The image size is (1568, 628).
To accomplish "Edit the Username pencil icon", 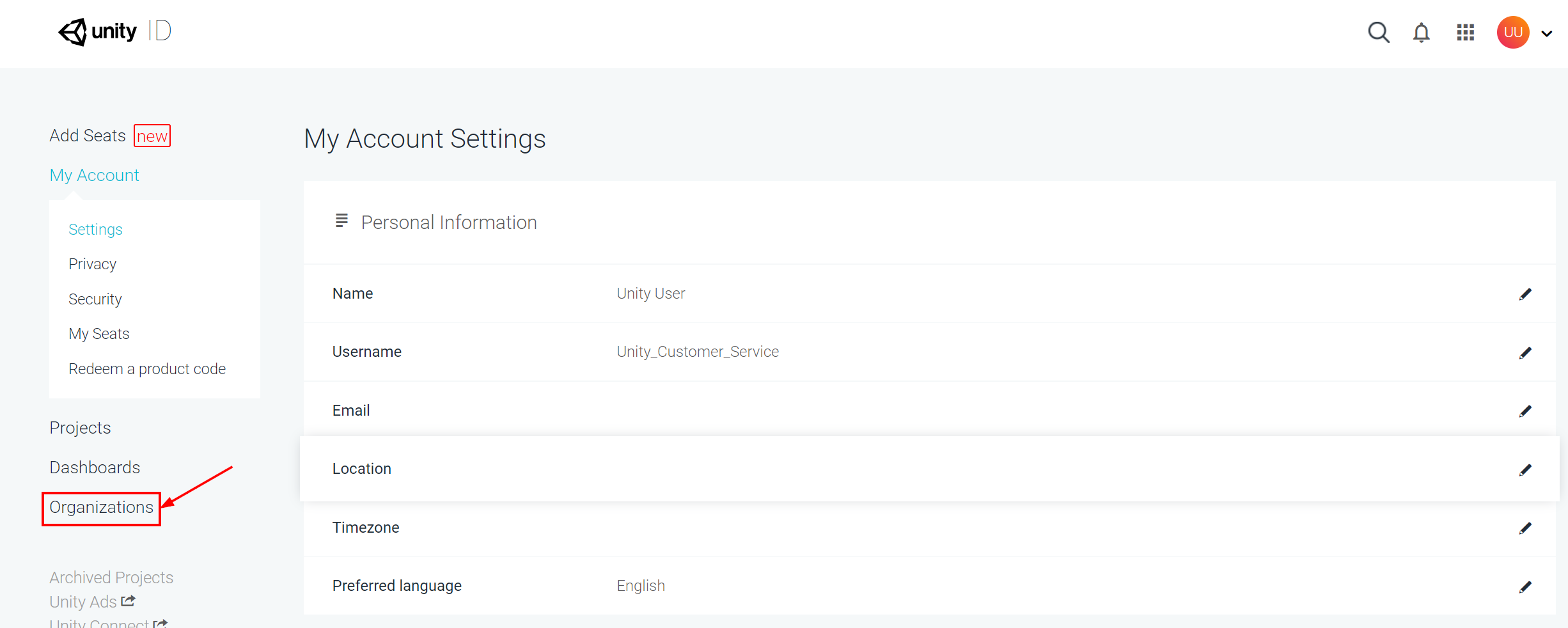I will point(1525,353).
